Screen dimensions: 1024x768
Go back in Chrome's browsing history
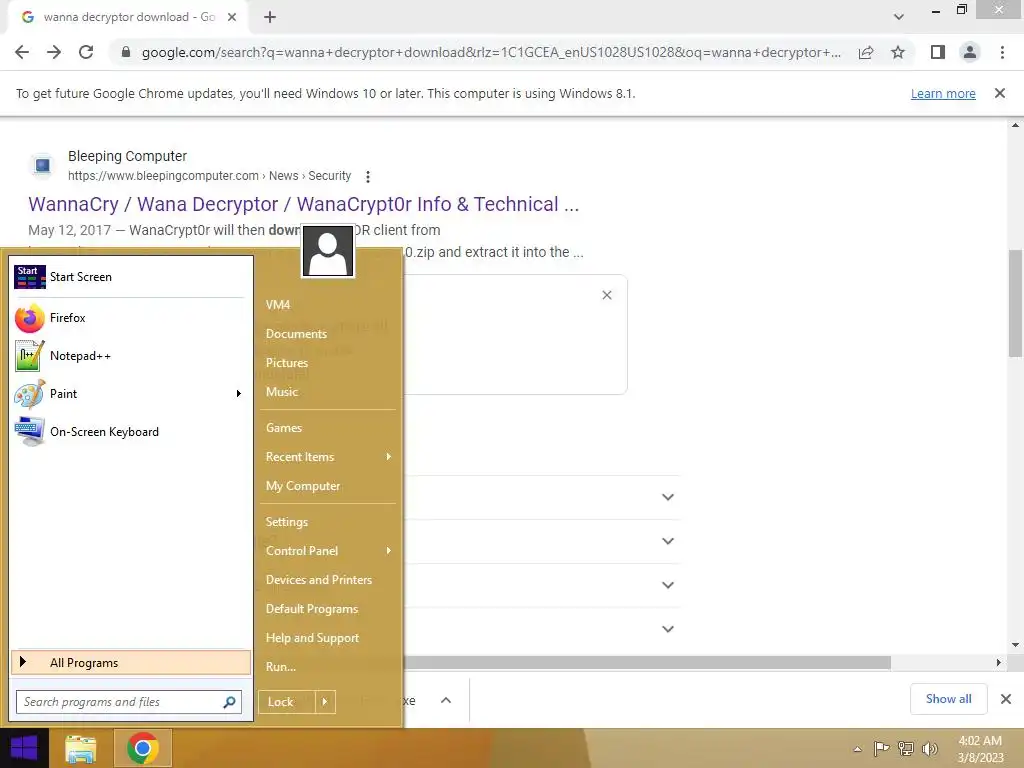click(x=22, y=52)
